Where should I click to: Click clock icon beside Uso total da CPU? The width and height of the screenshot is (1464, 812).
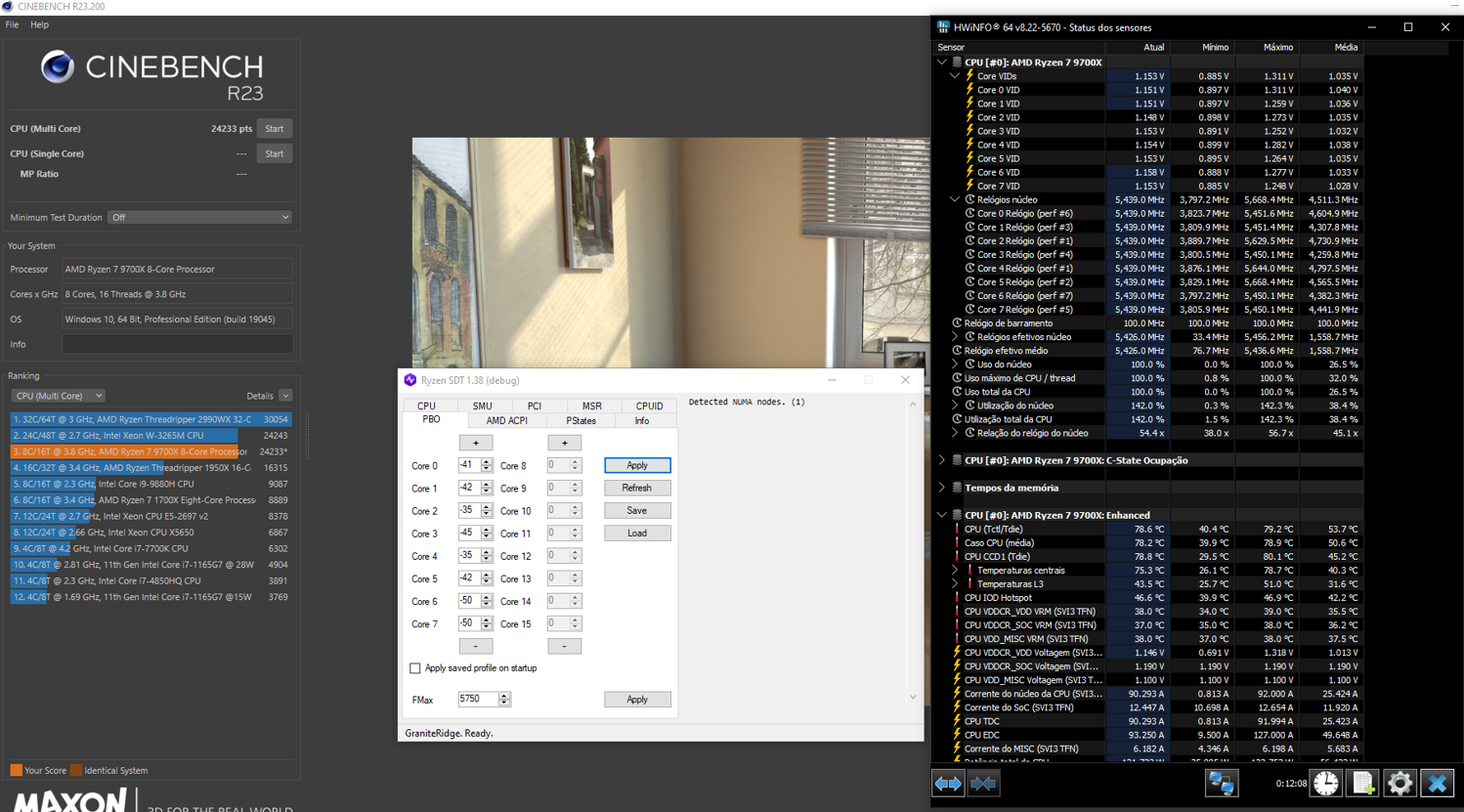pyautogui.click(x=957, y=392)
